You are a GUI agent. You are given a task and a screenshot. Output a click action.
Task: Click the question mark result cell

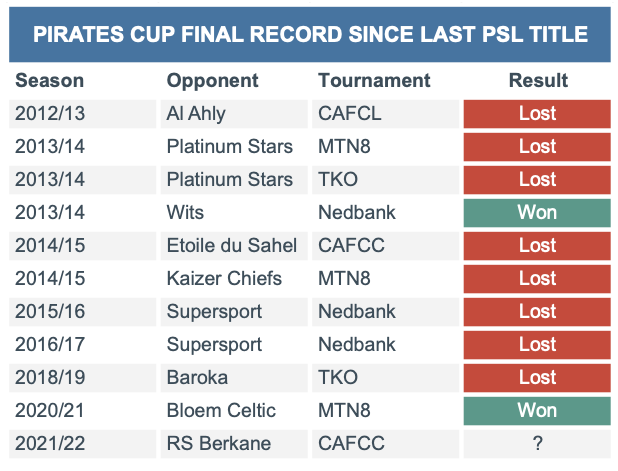tap(537, 444)
